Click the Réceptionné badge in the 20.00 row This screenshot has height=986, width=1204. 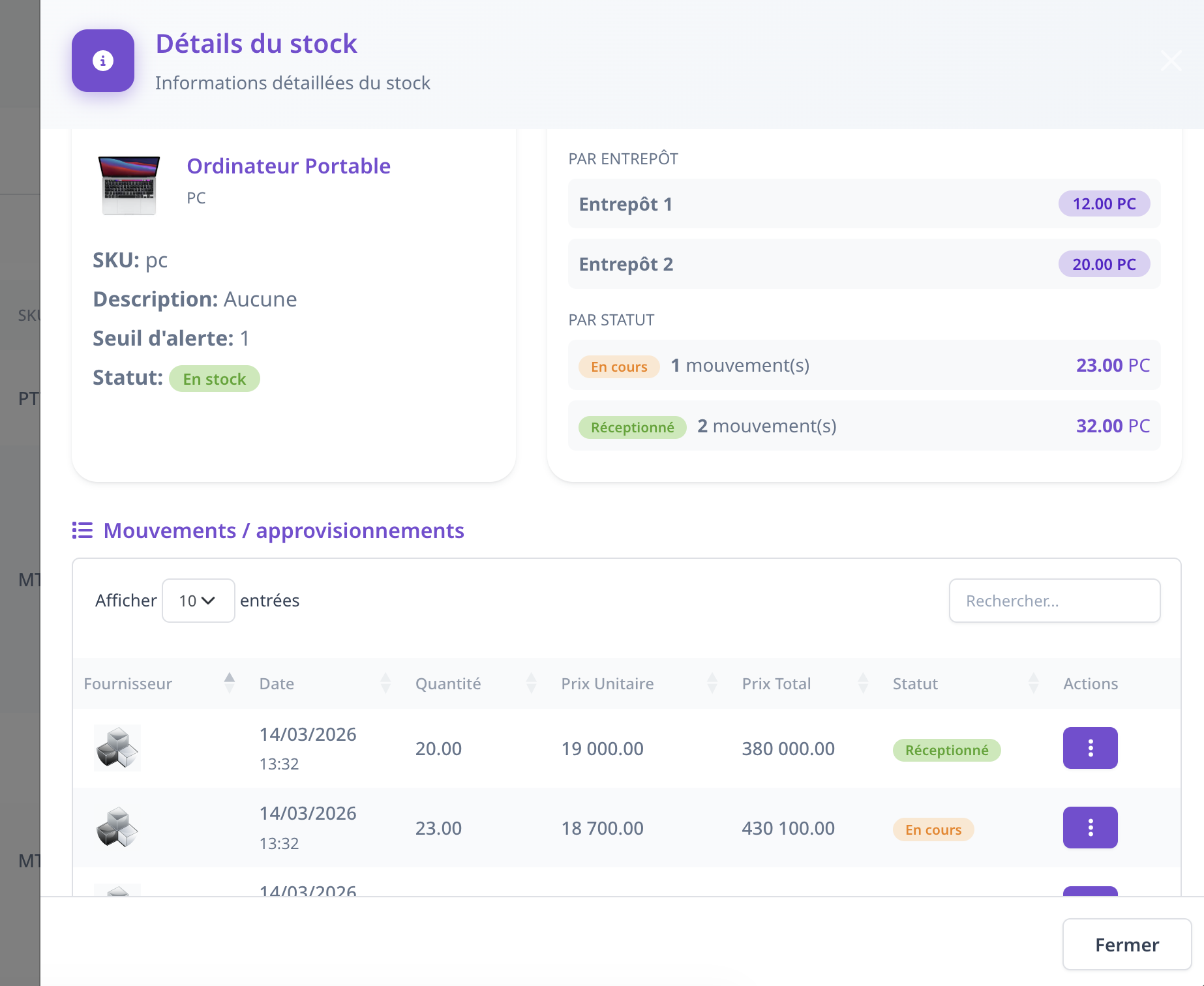tap(946, 750)
